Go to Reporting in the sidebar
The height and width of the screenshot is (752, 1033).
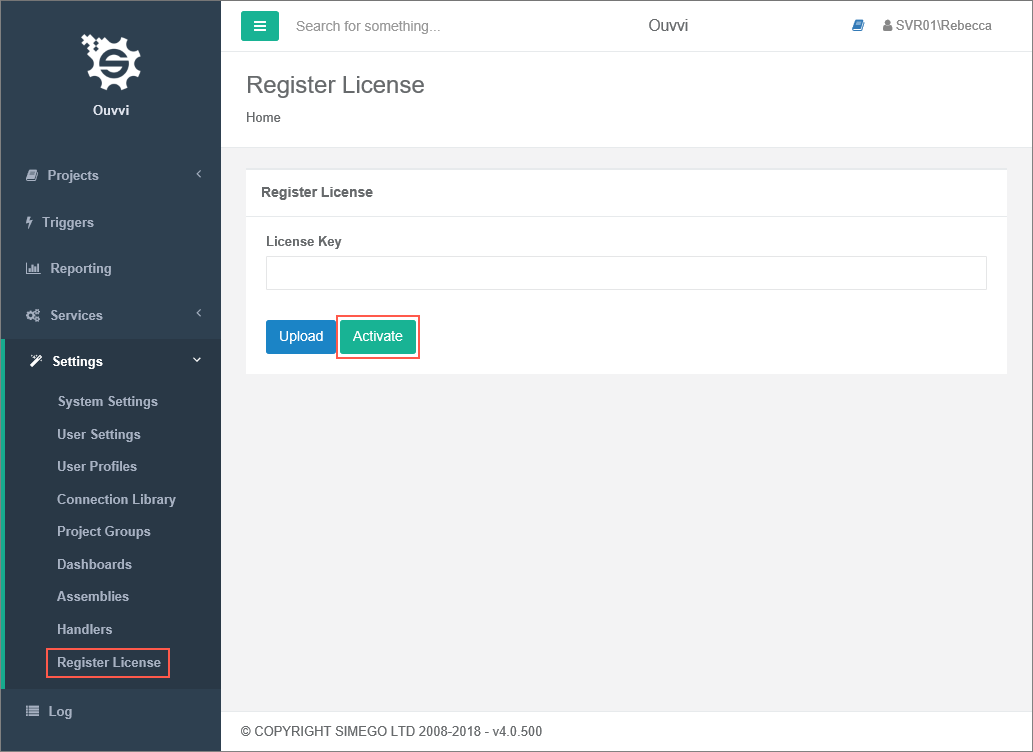pyautogui.click(x=81, y=268)
